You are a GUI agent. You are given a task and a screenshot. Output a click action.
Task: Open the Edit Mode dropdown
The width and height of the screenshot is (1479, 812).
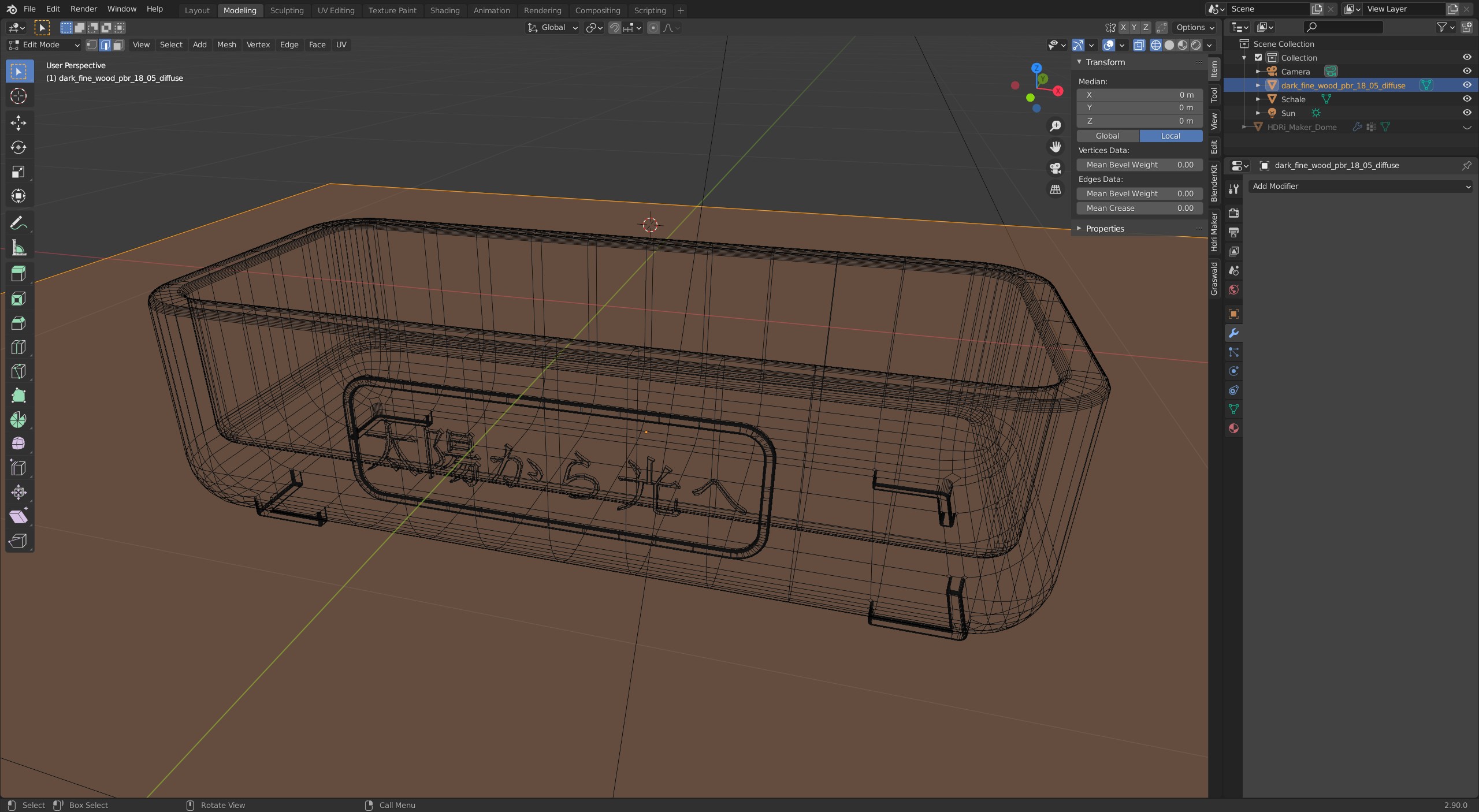point(44,45)
